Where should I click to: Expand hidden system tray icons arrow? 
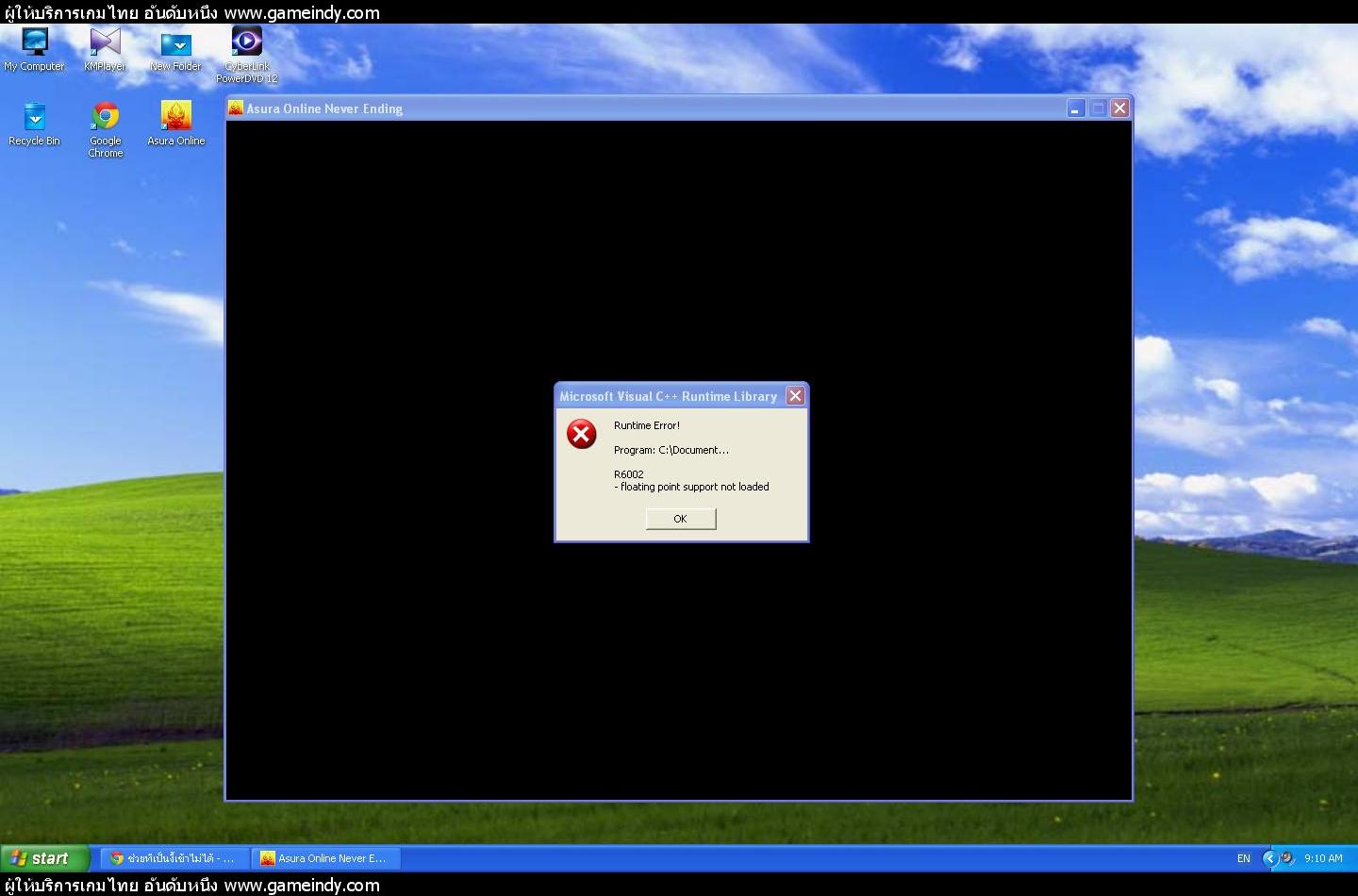point(1269,858)
